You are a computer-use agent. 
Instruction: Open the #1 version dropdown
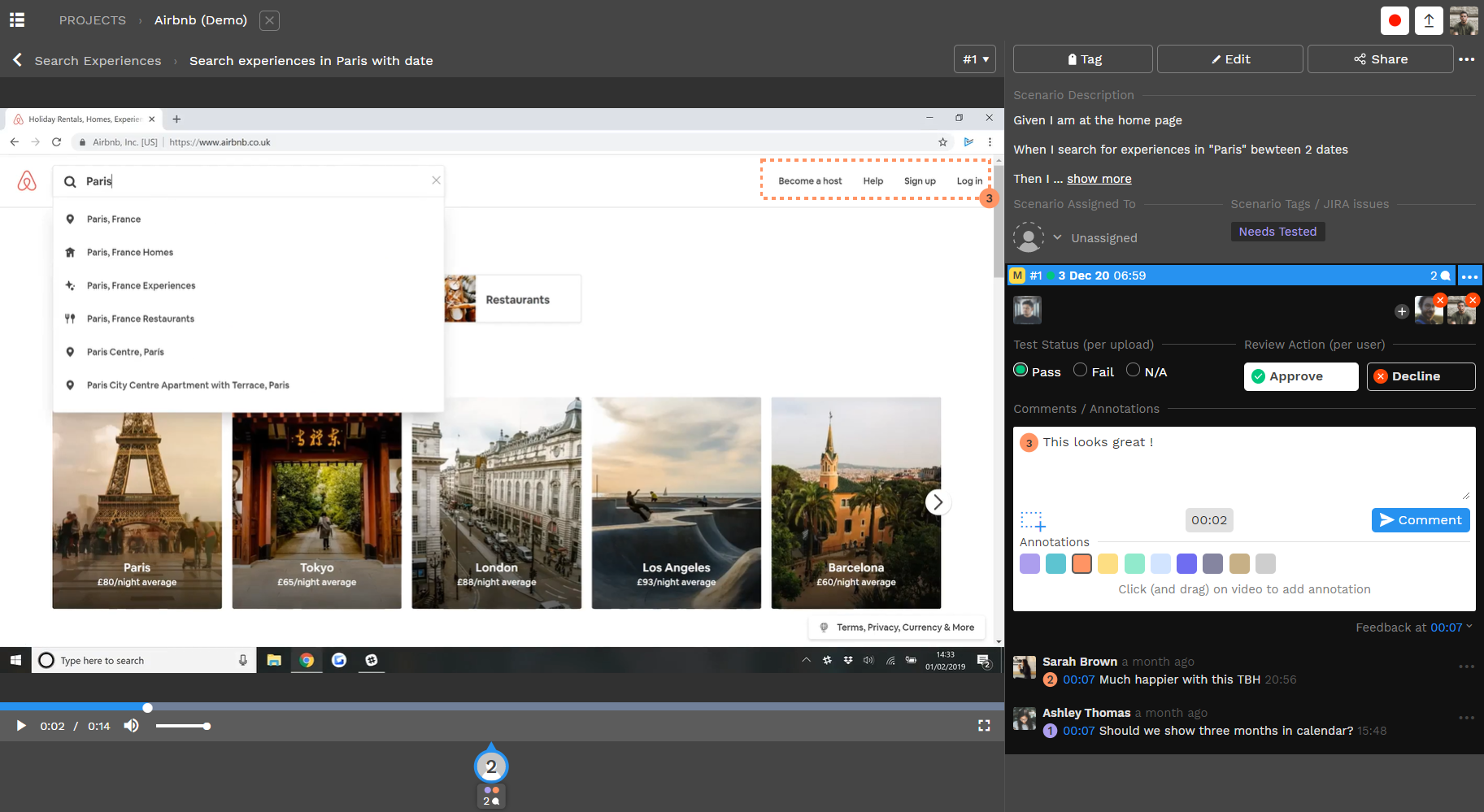pos(974,59)
